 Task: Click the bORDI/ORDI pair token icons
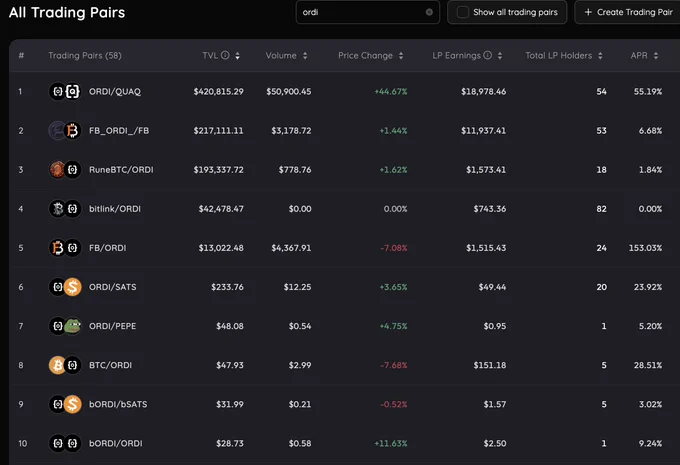(65, 443)
